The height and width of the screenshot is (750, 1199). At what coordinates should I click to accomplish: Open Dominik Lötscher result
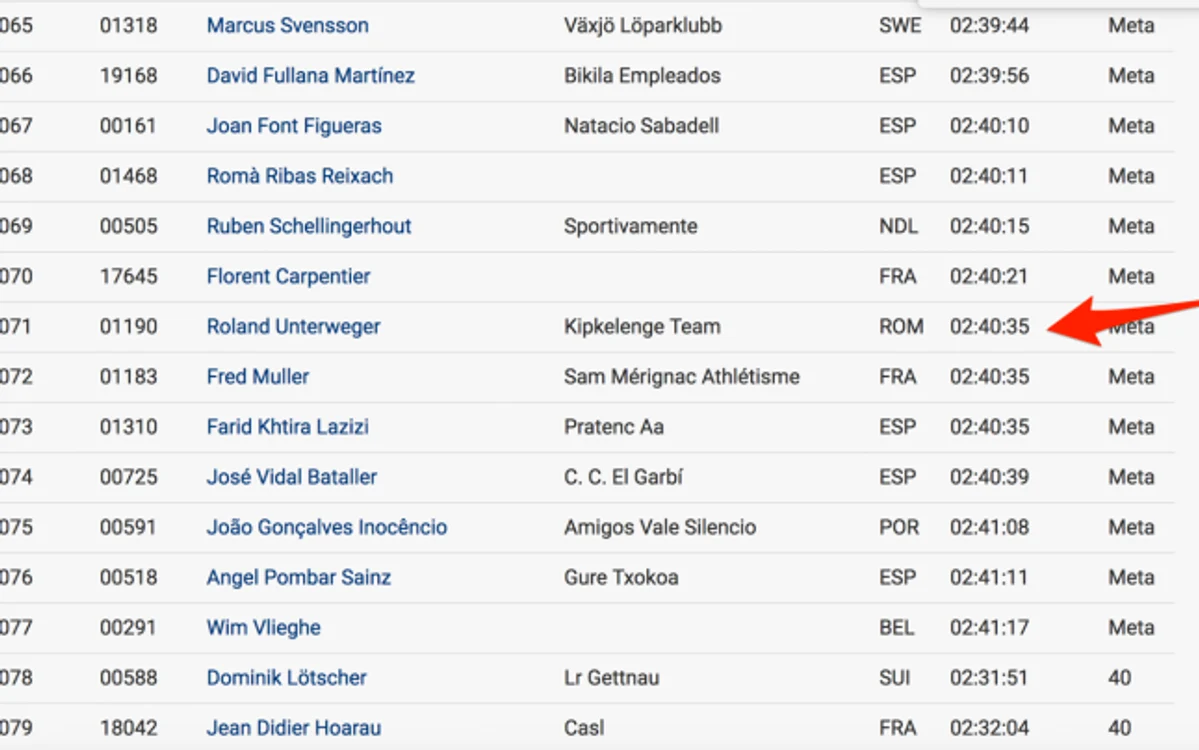point(287,677)
